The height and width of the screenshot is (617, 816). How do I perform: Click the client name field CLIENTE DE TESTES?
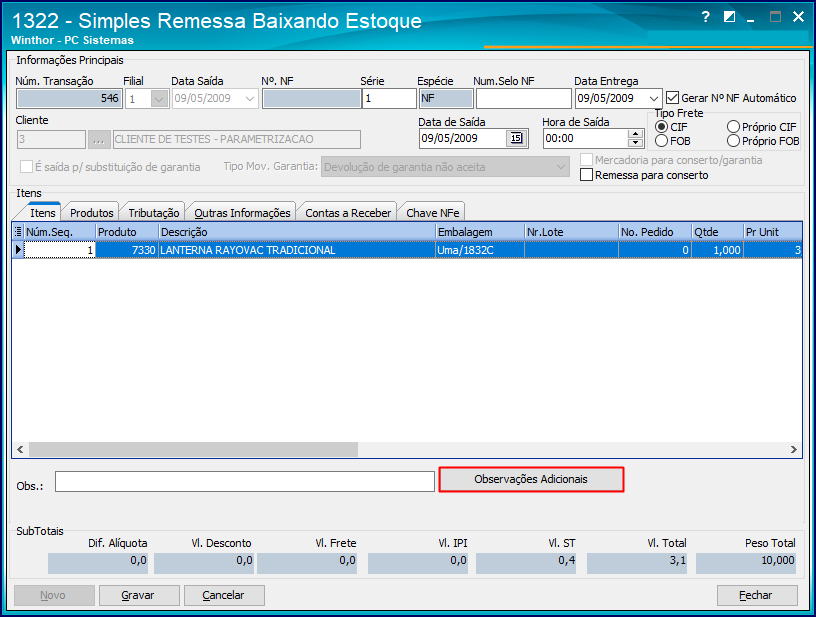click(x=236, y=139)
